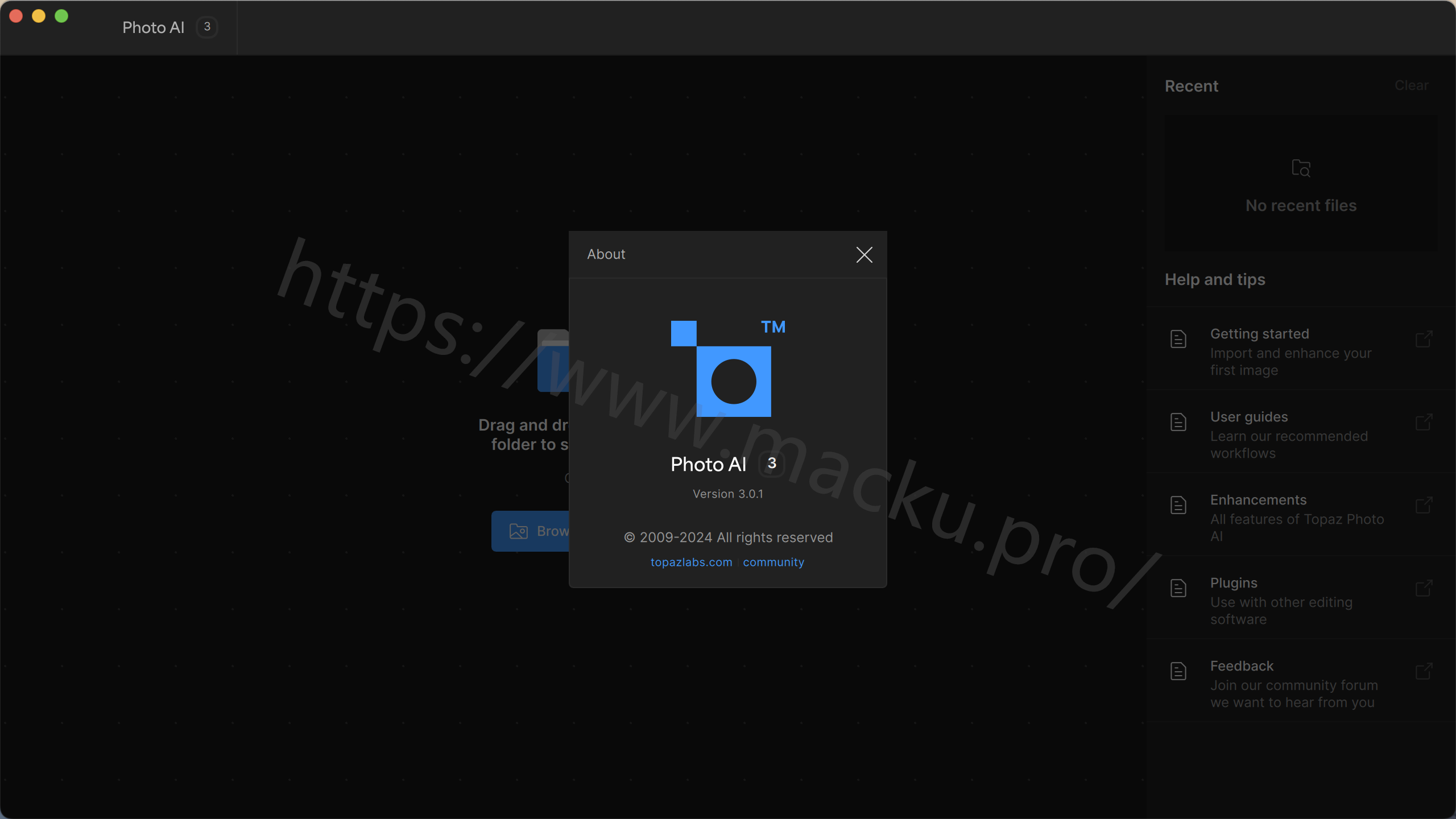Open the Getting started help item

tap(1301, 348)
